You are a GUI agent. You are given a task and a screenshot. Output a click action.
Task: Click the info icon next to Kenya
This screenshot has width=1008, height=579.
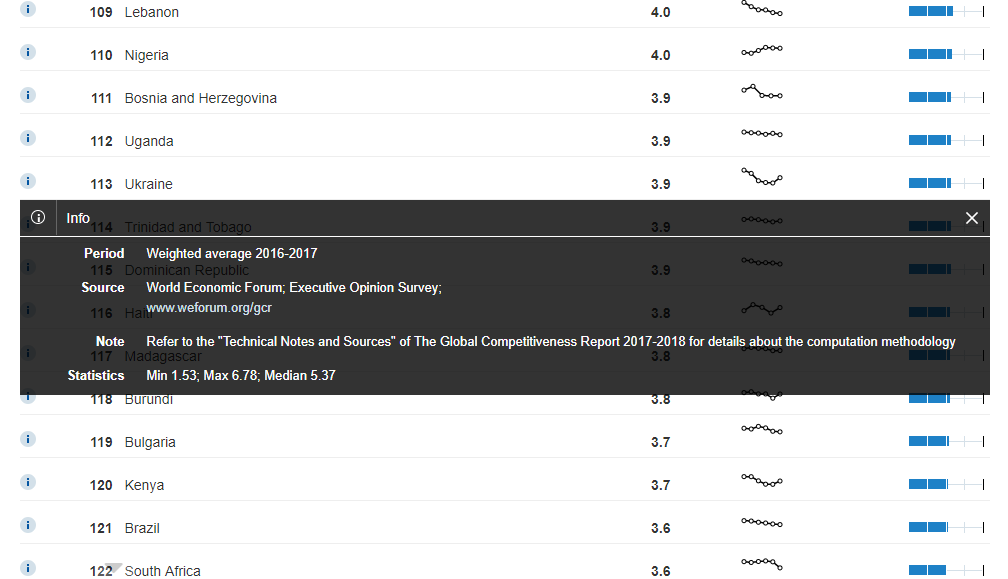[28, 482]
